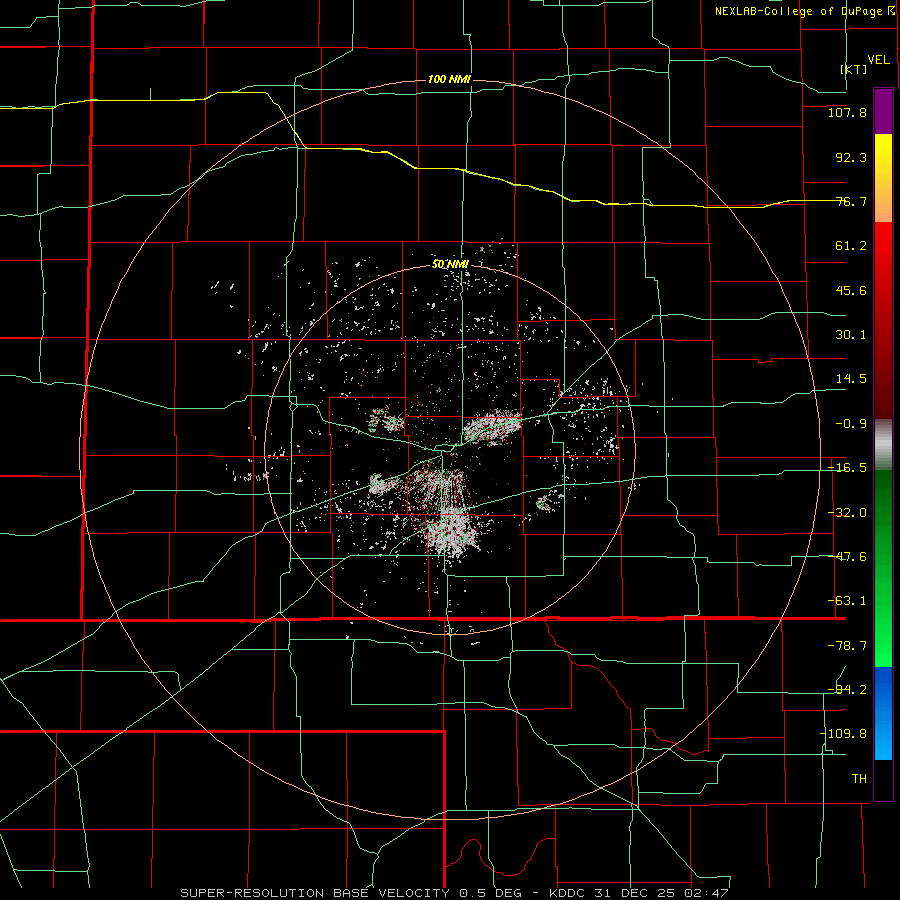Screen dimensions: 900x900
Task: Select the -63.1 velocity scale value
Action: coord(847,601)
